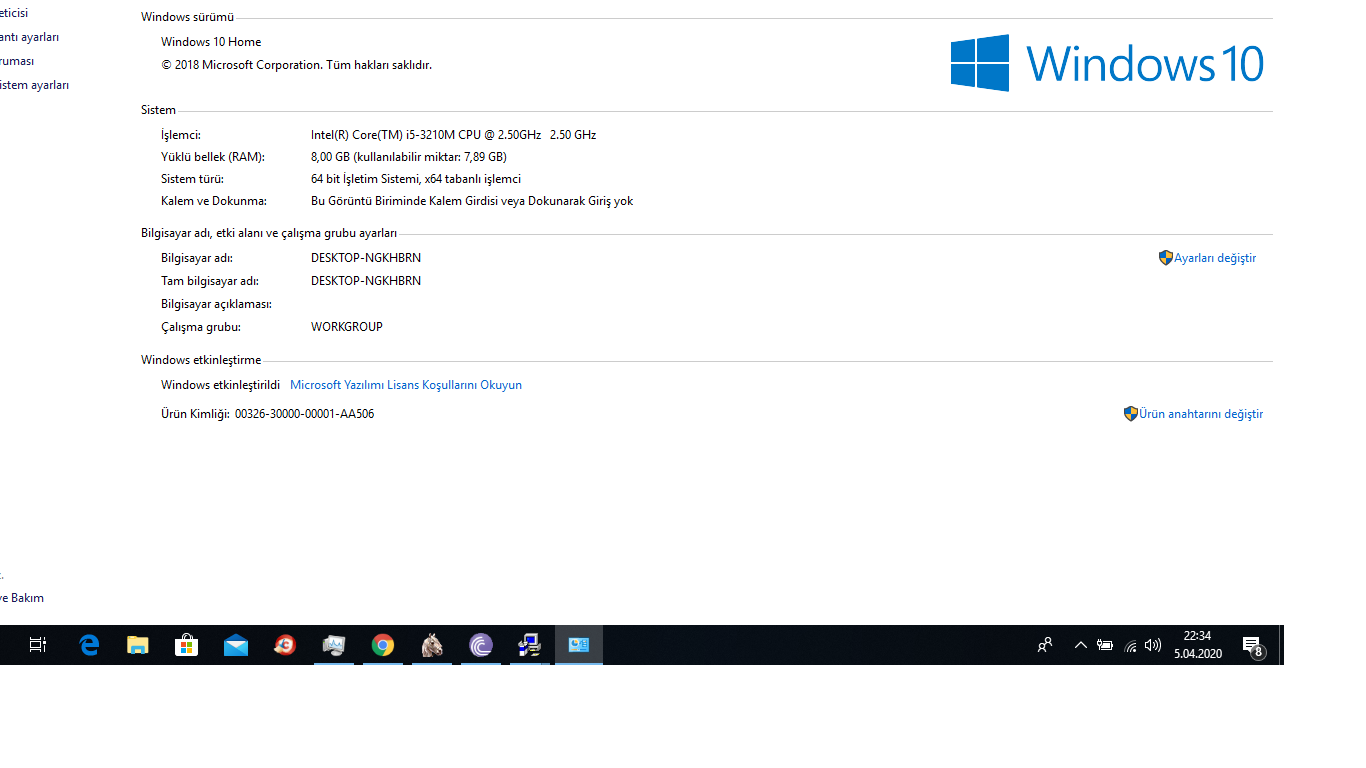Viewport: 1366px width, 768px height.
Task: Show hidden system tray icons
Action: click(x=1080, y=645)
